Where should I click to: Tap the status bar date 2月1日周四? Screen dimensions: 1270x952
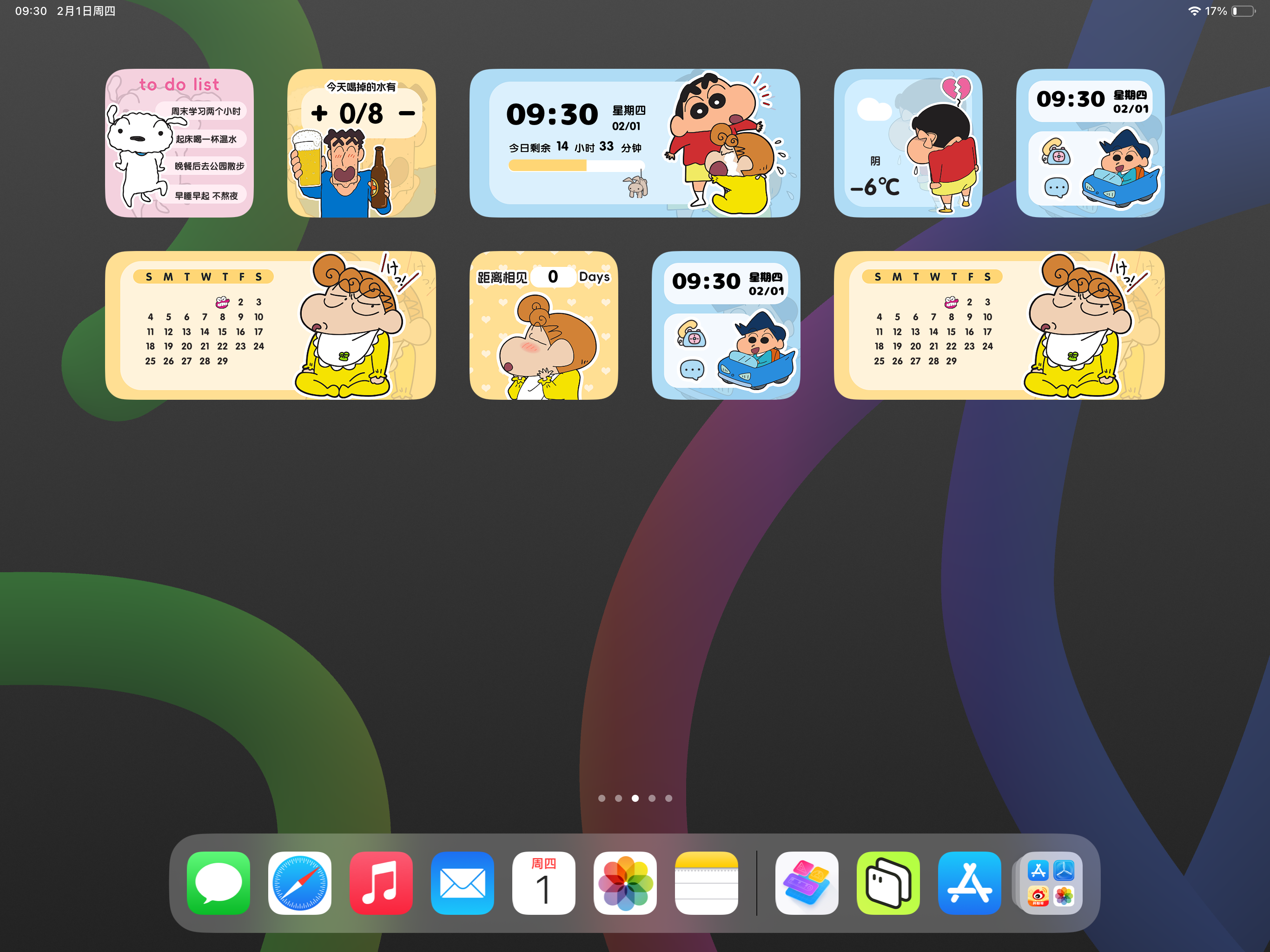point(86,11)
